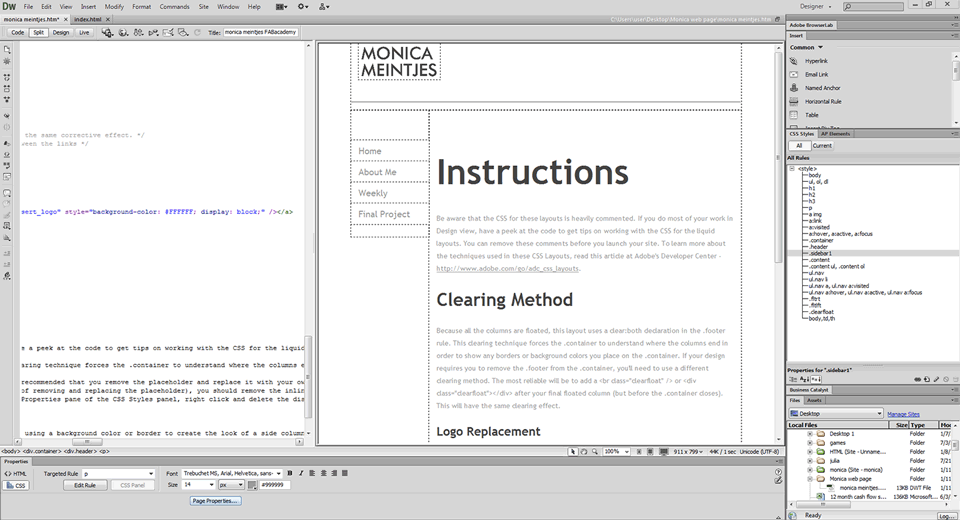
Task: Click the Log button in Files panel
Action: click(x=946, y=516)
